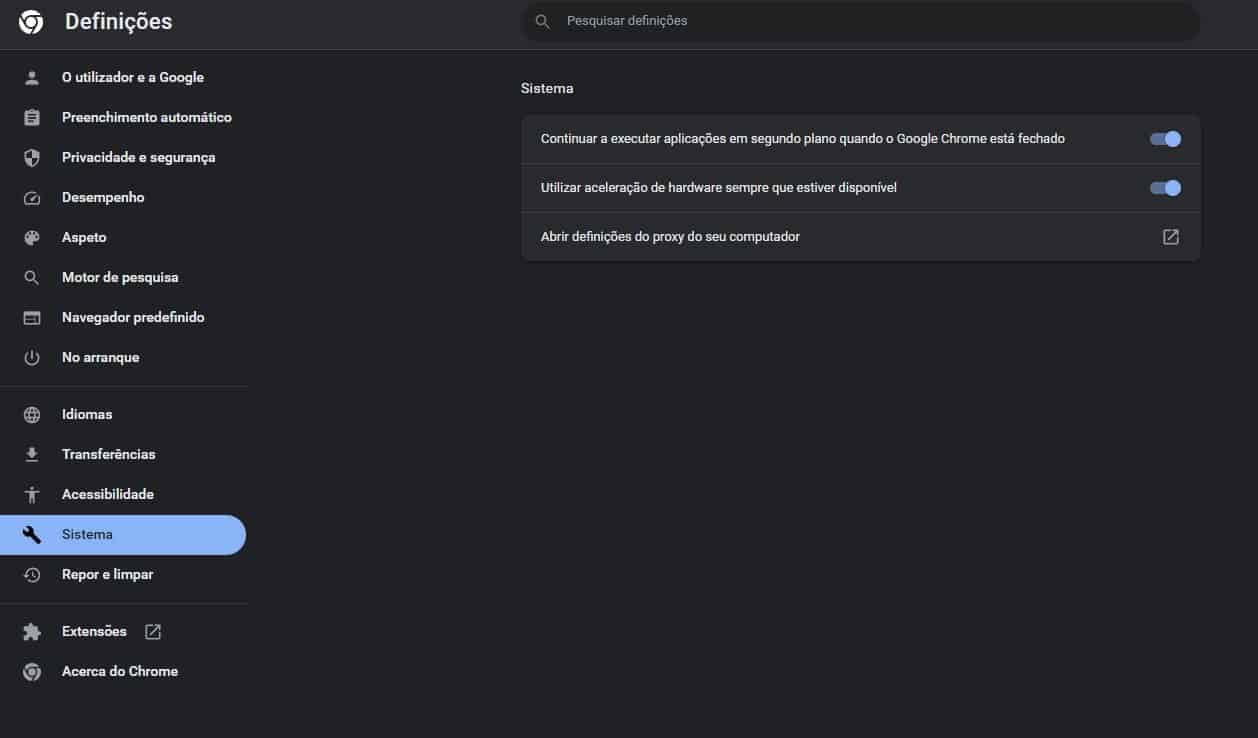Screen dimensions: 1258x738
Task: Click the palette icon for Aspeto
Action: tap(32, 237)
